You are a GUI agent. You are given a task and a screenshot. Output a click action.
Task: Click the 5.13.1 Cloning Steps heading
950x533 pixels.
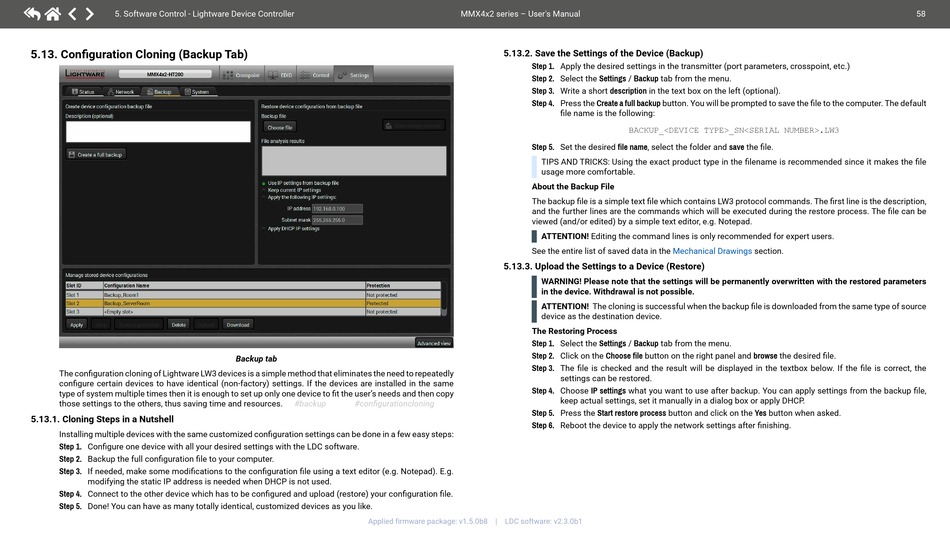click(x=102, y=419)
